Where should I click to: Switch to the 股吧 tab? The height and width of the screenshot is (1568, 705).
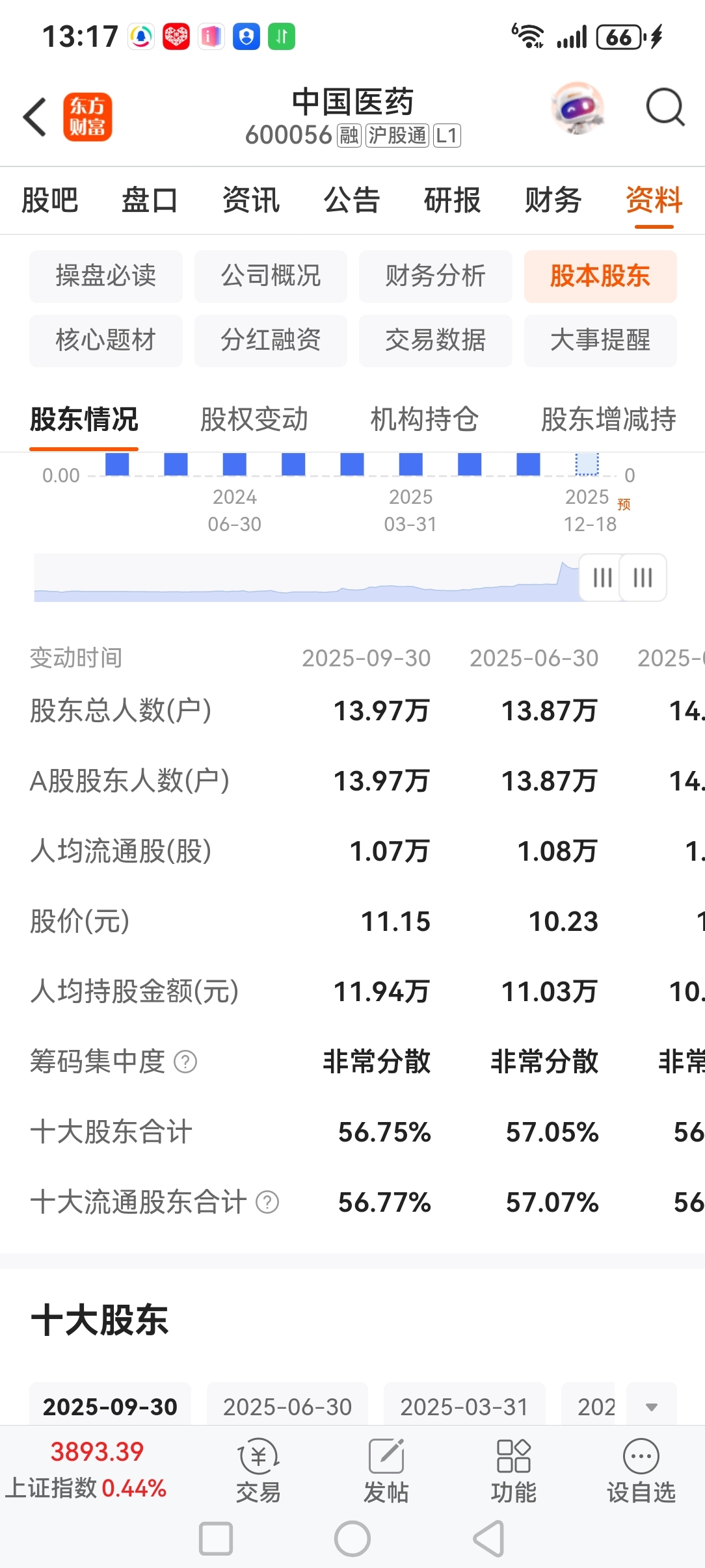pos(50,200)
